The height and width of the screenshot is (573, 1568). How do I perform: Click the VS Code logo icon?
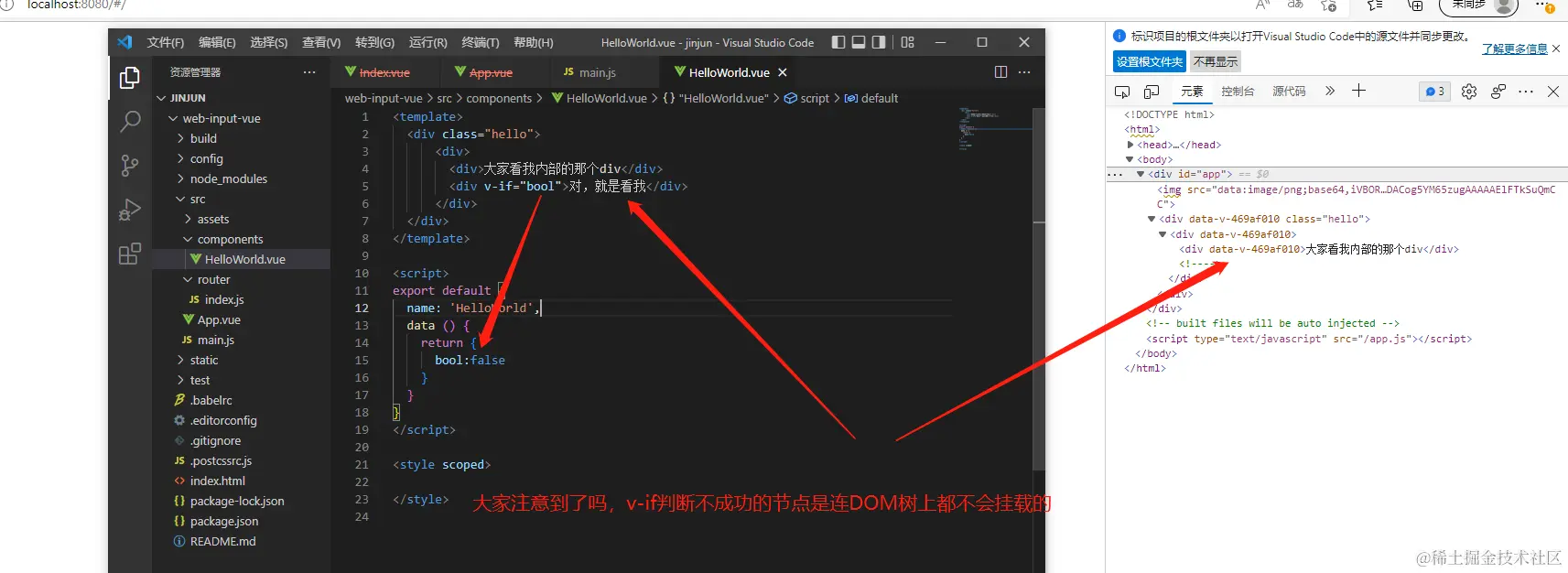click(125, 42)
